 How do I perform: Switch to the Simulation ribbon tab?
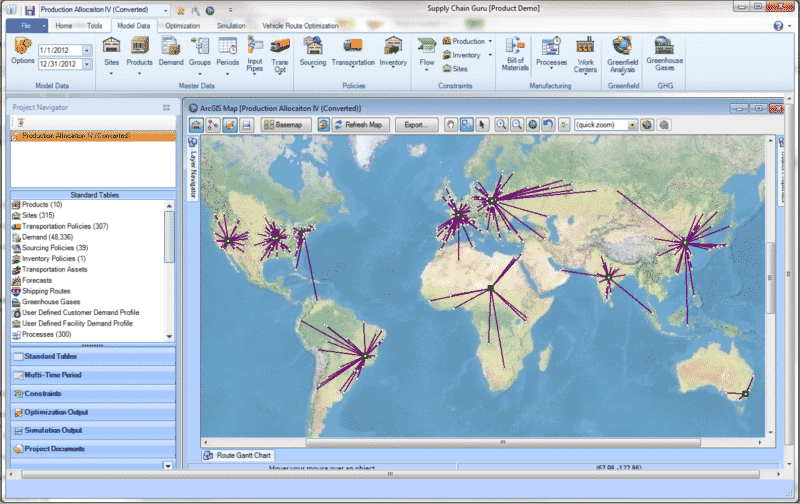pos(231,23)
